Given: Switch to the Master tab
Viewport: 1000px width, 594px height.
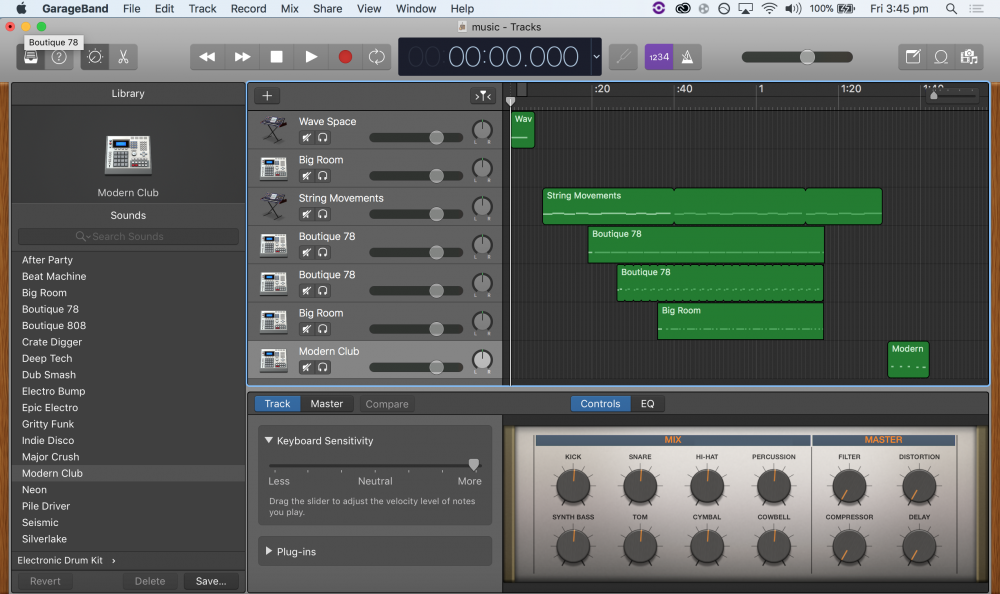Looking at the screenshot, I should coord(327,404).
